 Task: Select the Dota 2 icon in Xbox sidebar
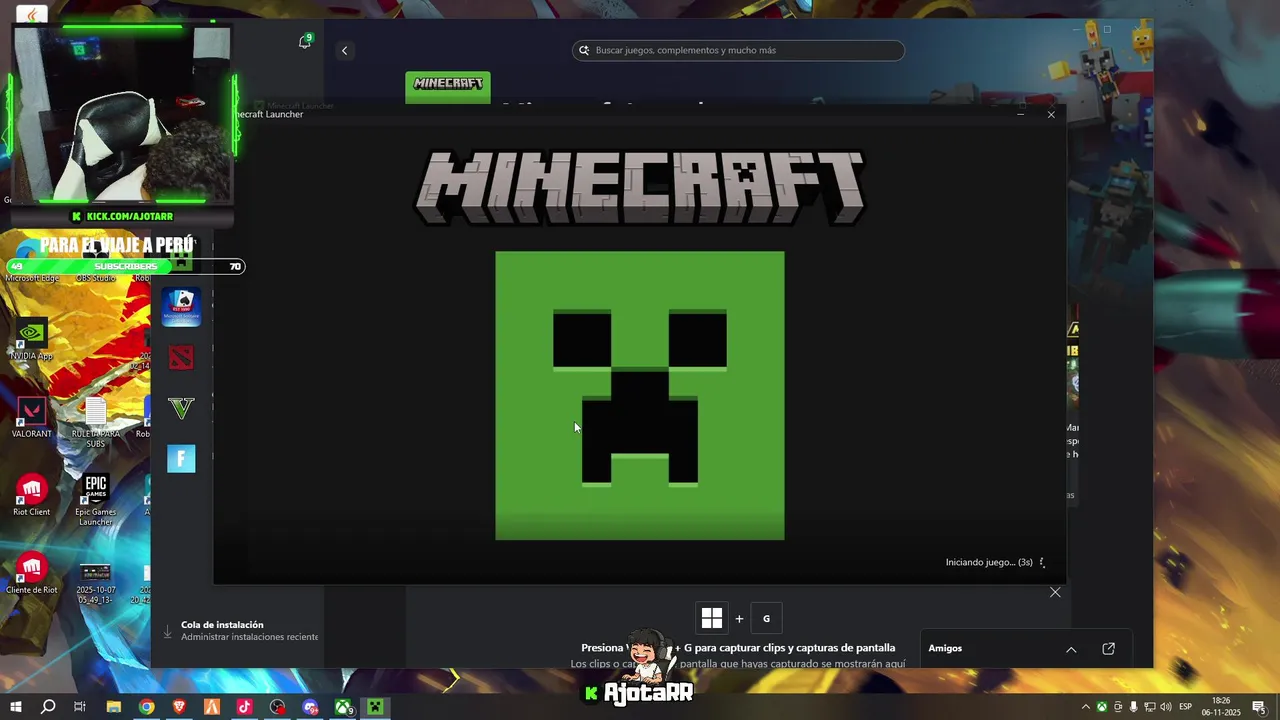[181, 358]
